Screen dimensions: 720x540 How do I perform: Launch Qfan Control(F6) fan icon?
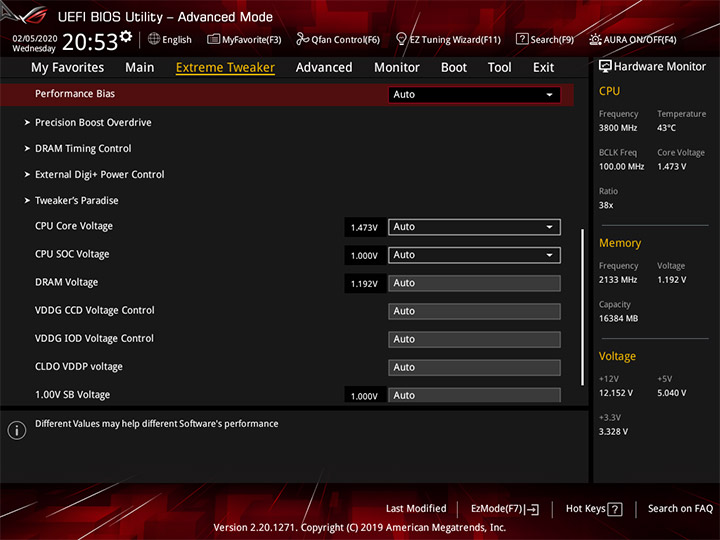point(302,39)
